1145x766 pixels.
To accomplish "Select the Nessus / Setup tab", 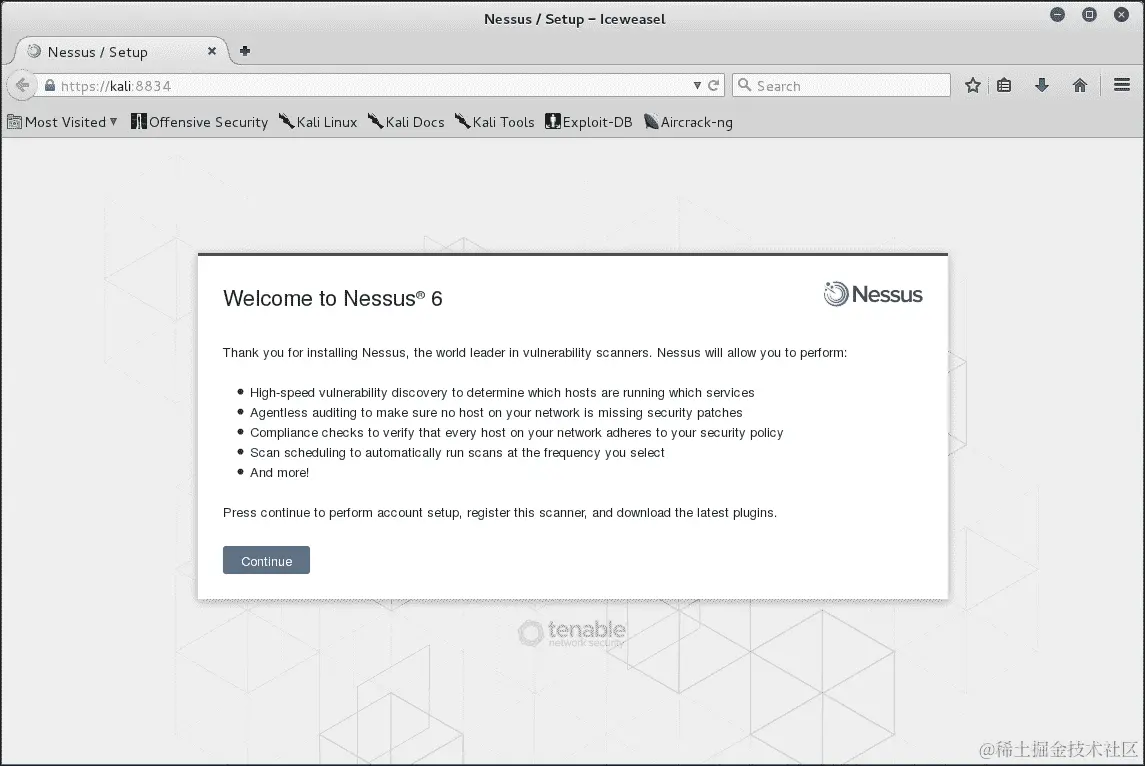I will click(120, 51).
